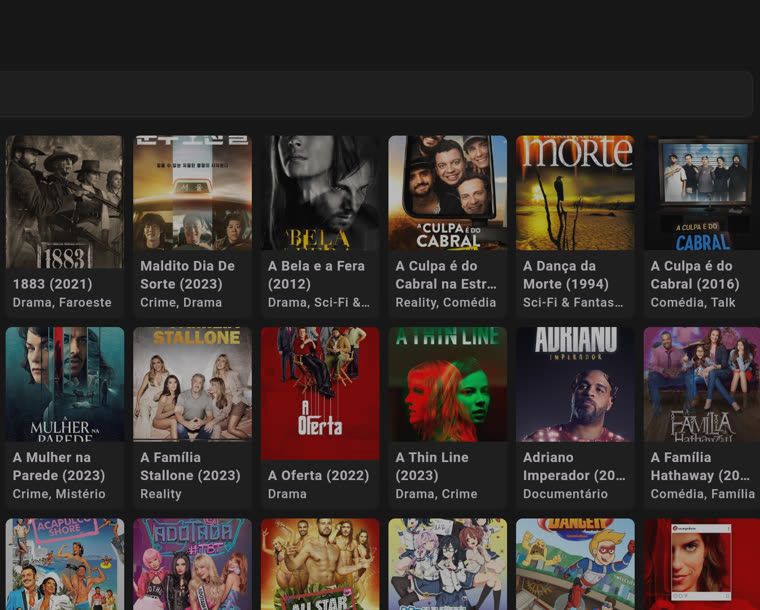Click title 'A Thin Line (2023)'
The height and width of the screenshot is (610, 760).
coord(432,466)
